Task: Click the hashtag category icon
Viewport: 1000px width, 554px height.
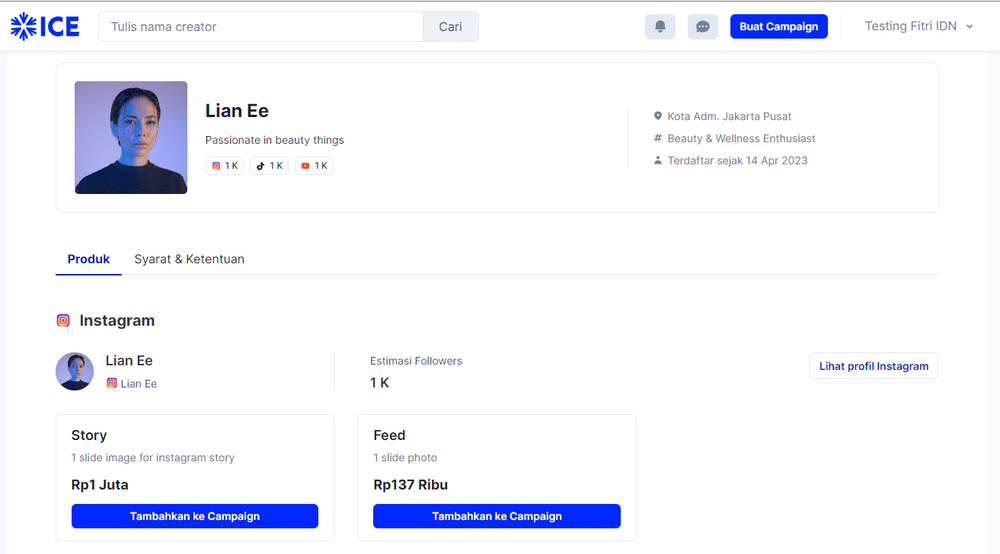Action: (658, 139)
